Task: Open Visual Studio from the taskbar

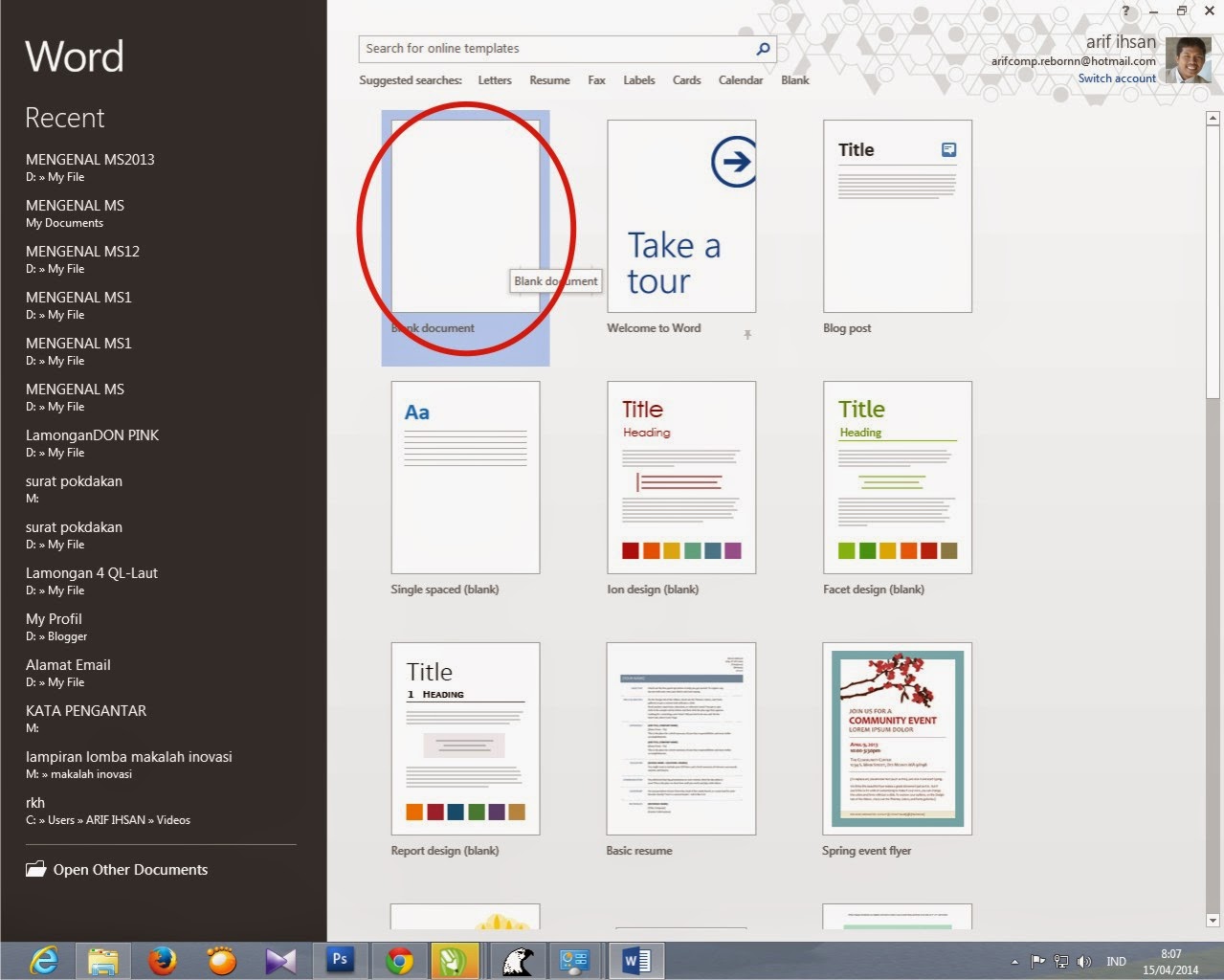Action: point(280,960)
